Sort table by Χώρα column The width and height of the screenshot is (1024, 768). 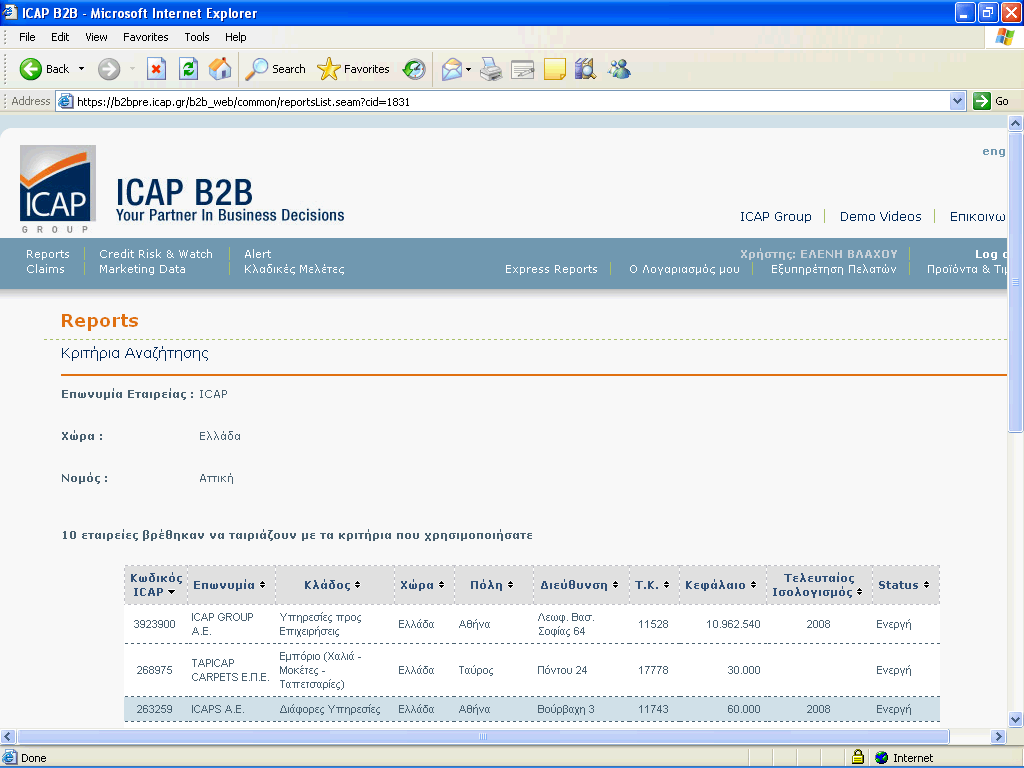tap(422, 585)
